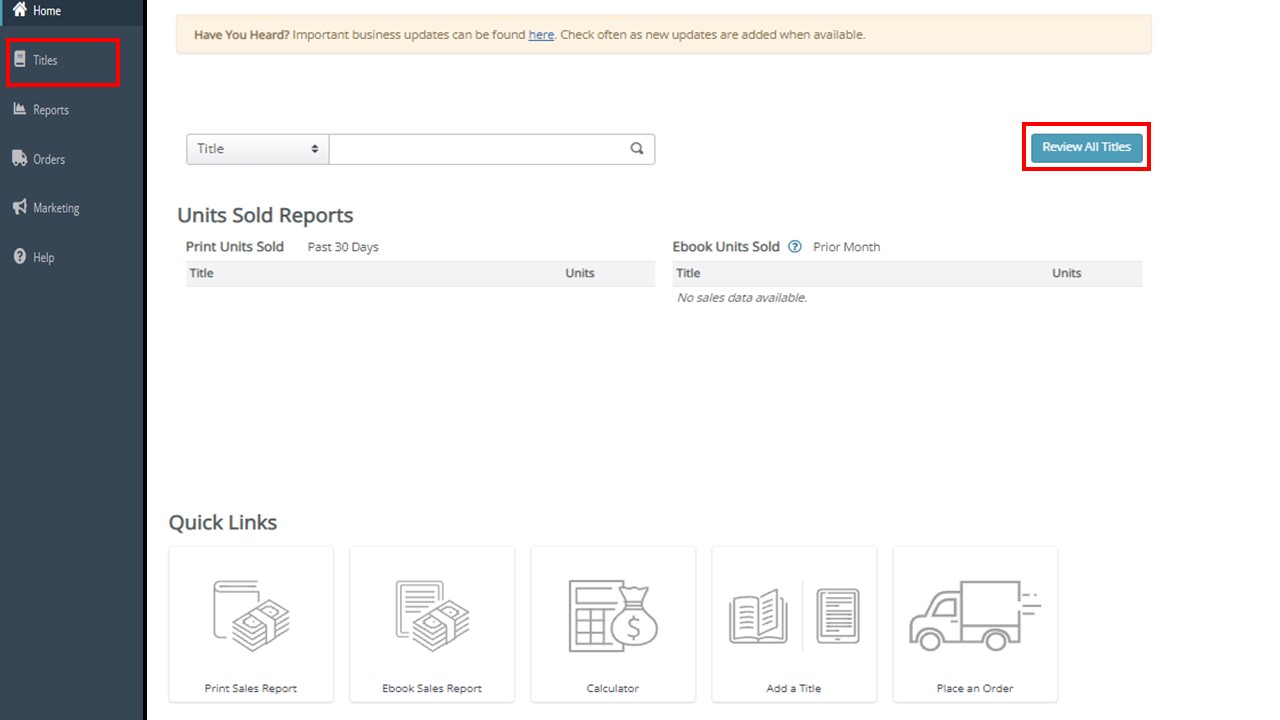
Task: Click the Ebook Units Sold help icon
Action: [795, 247]
